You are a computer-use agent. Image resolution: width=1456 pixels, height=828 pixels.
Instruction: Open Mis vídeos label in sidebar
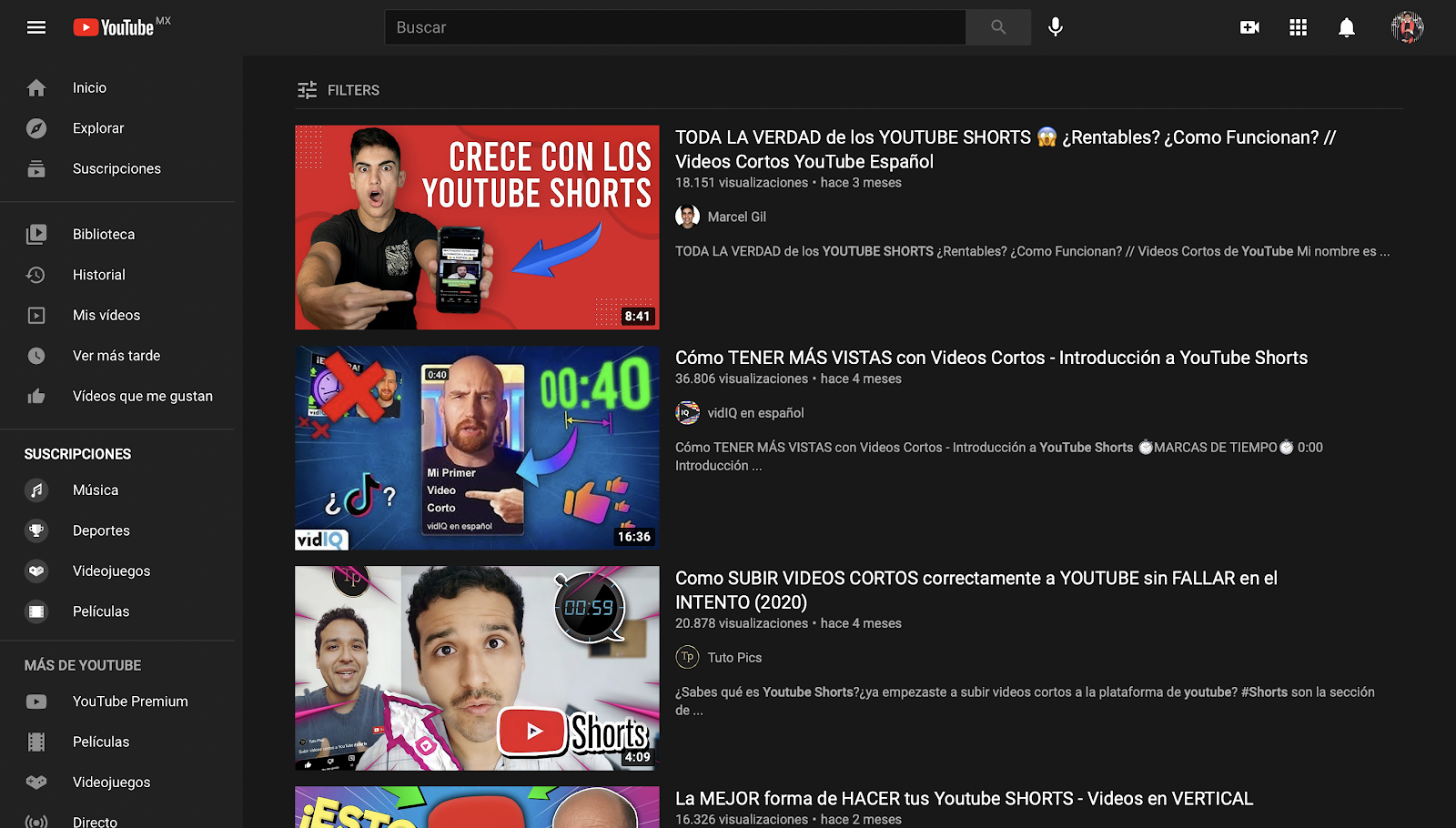tap(106, 315)
